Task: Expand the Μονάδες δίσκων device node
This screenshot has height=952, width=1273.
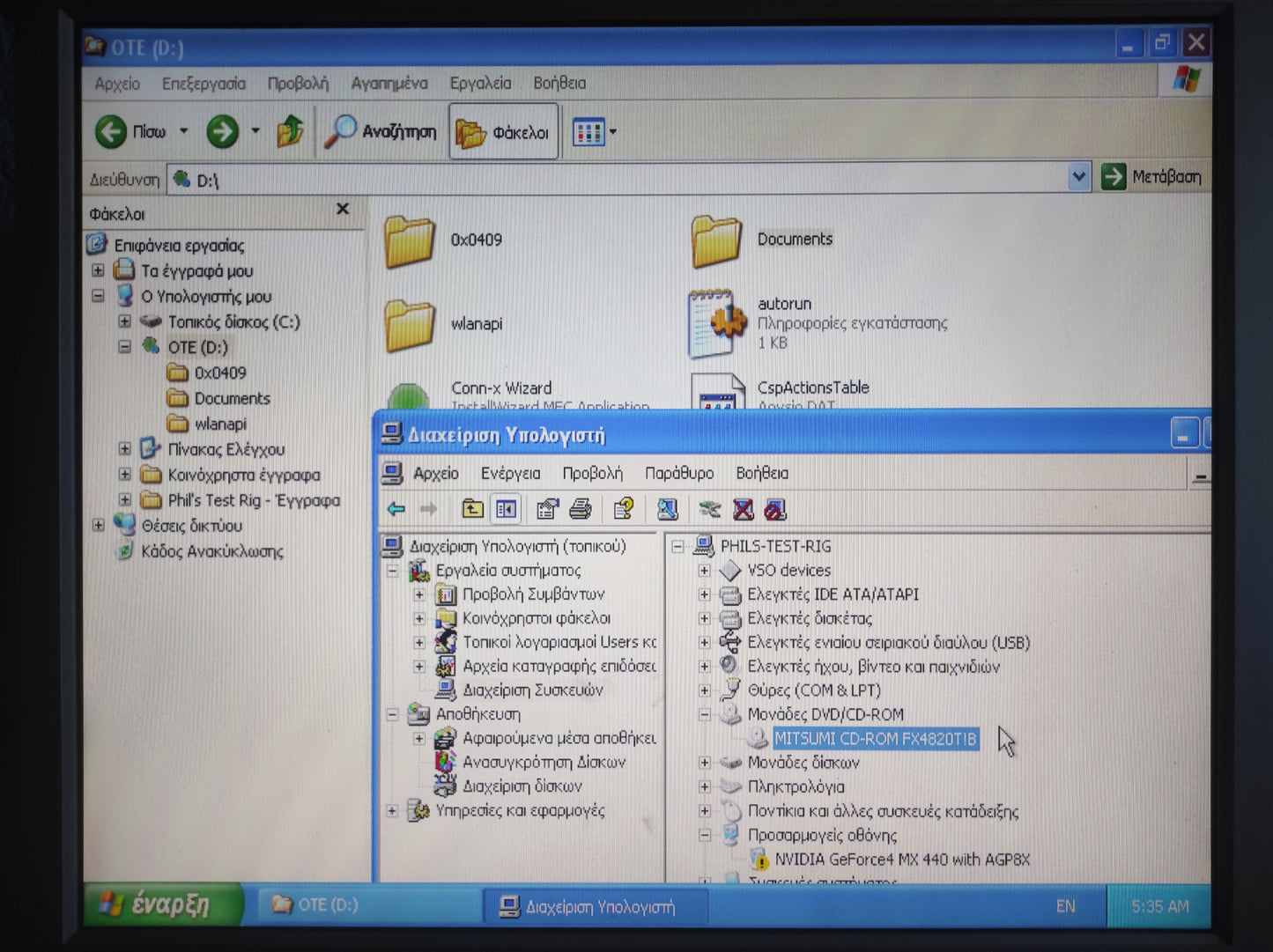Action: pyautogui.click(x=704, y=763)
